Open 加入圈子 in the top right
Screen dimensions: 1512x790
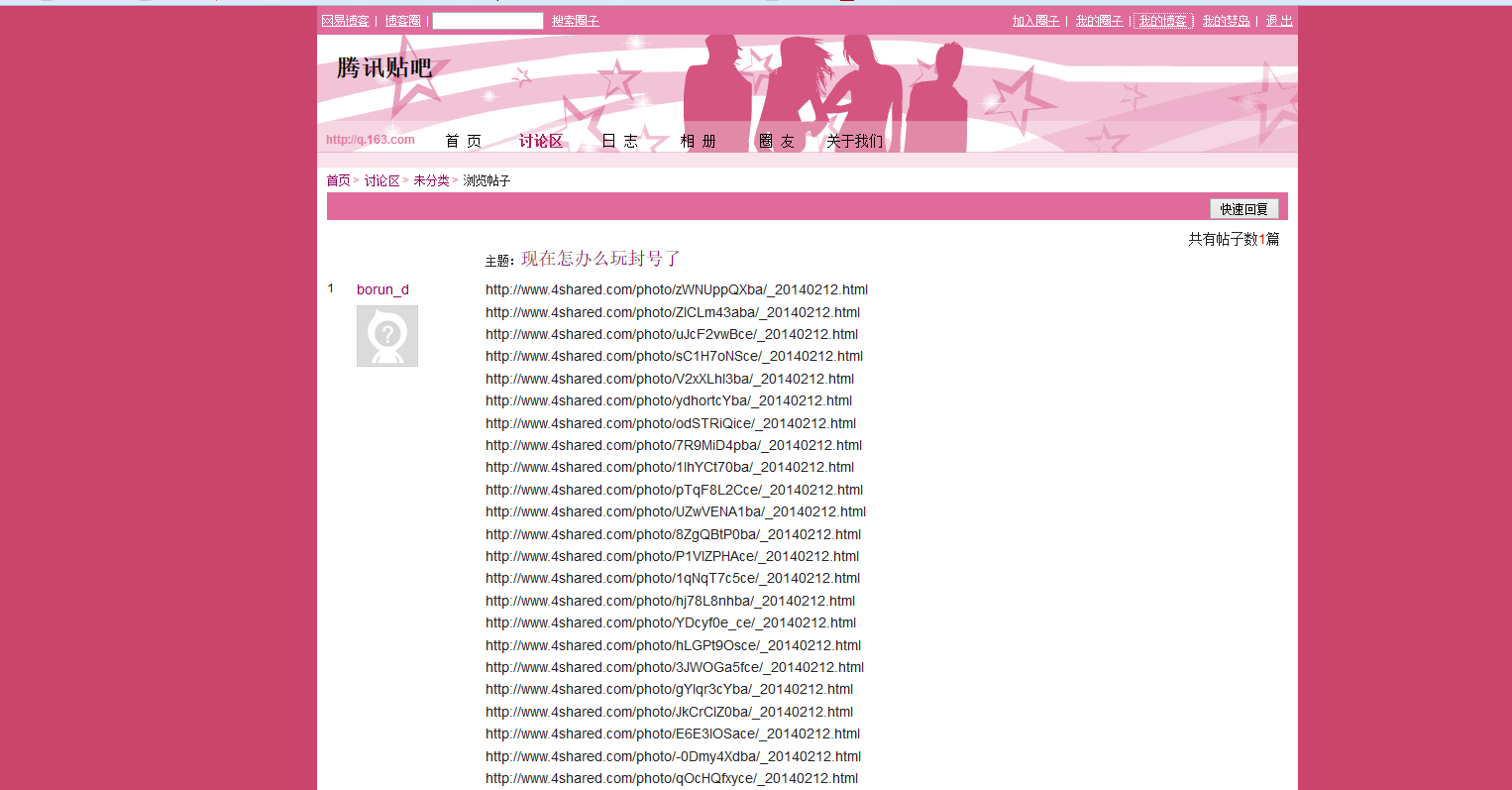(1037, 20)
